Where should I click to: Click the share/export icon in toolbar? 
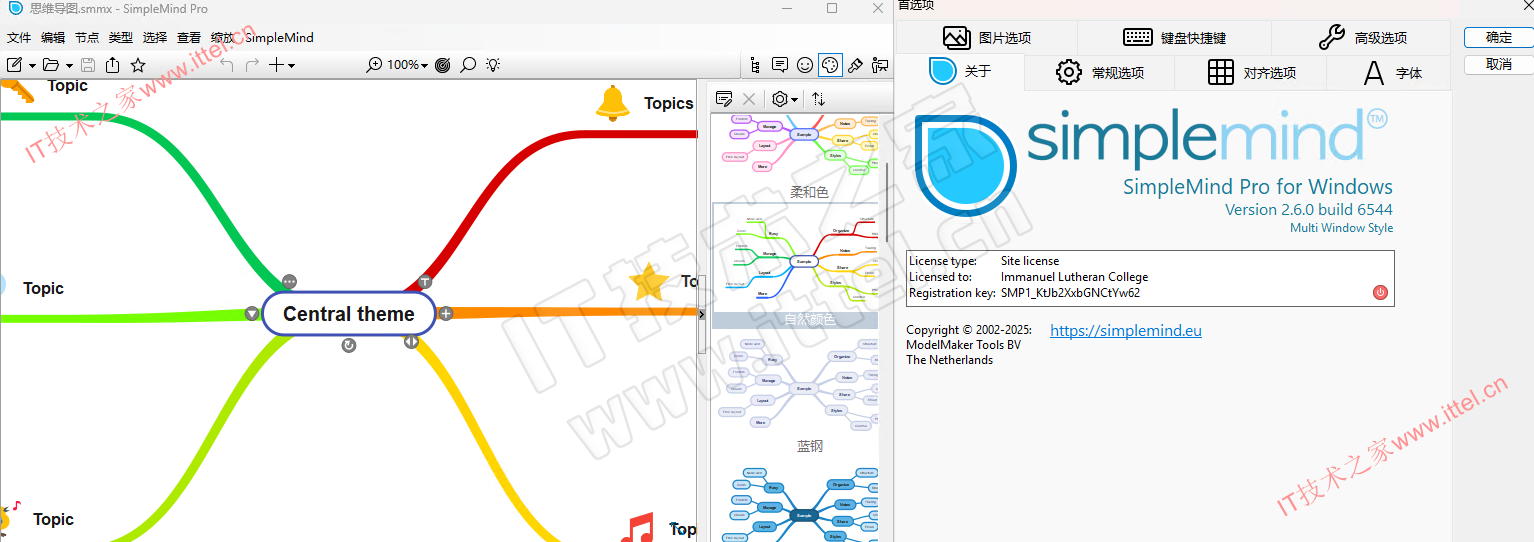click(112, 65)
